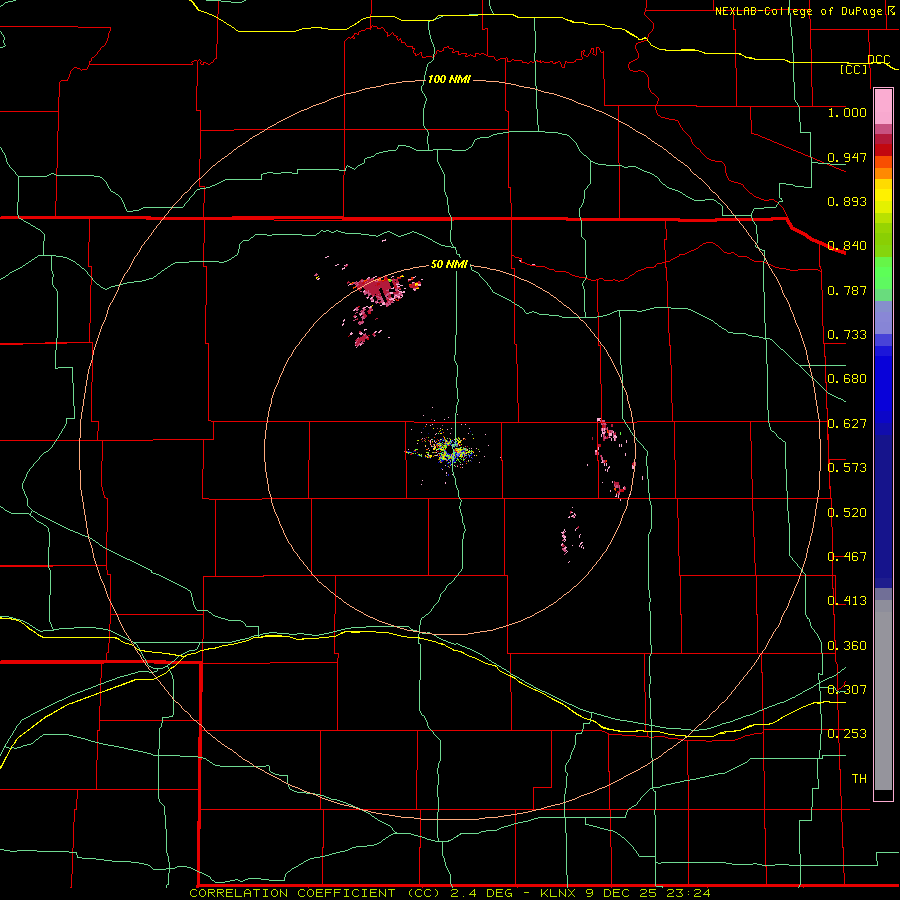This screenshot has width=900, height=900.
Task: Click the 50 NMI range ring label
Action: coord(449,264)
